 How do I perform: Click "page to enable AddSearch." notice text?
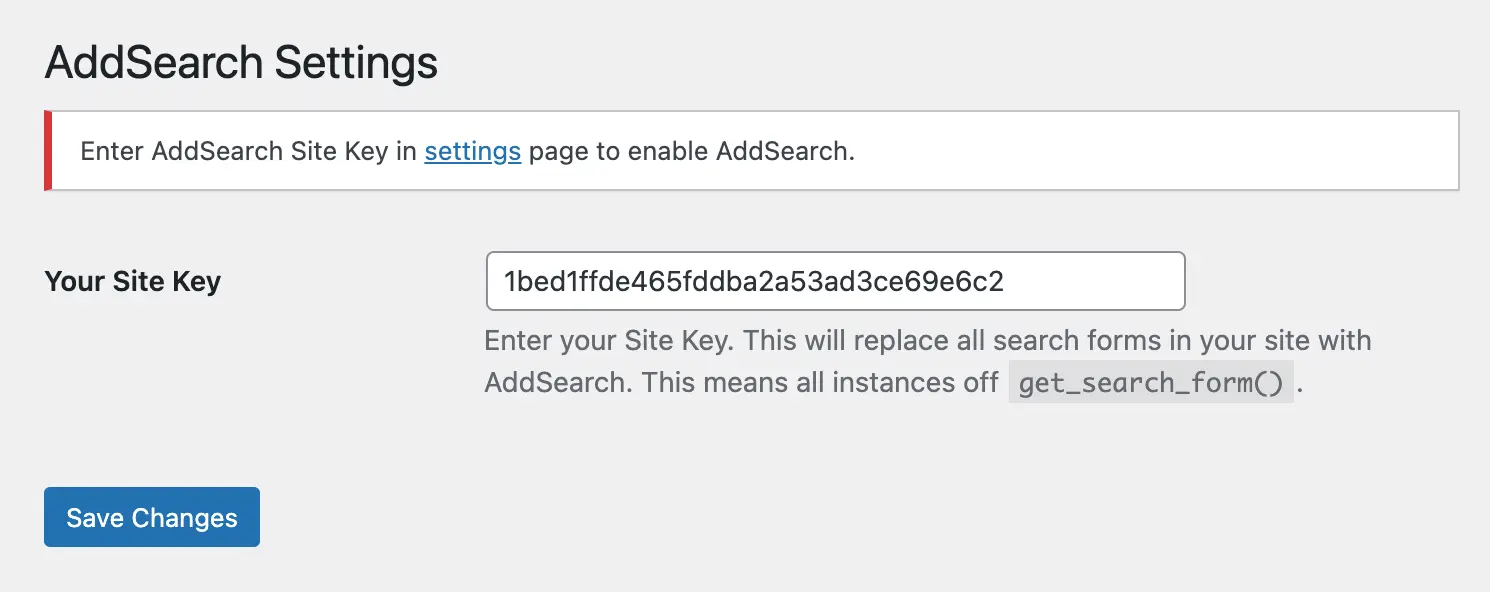[691, 152]
